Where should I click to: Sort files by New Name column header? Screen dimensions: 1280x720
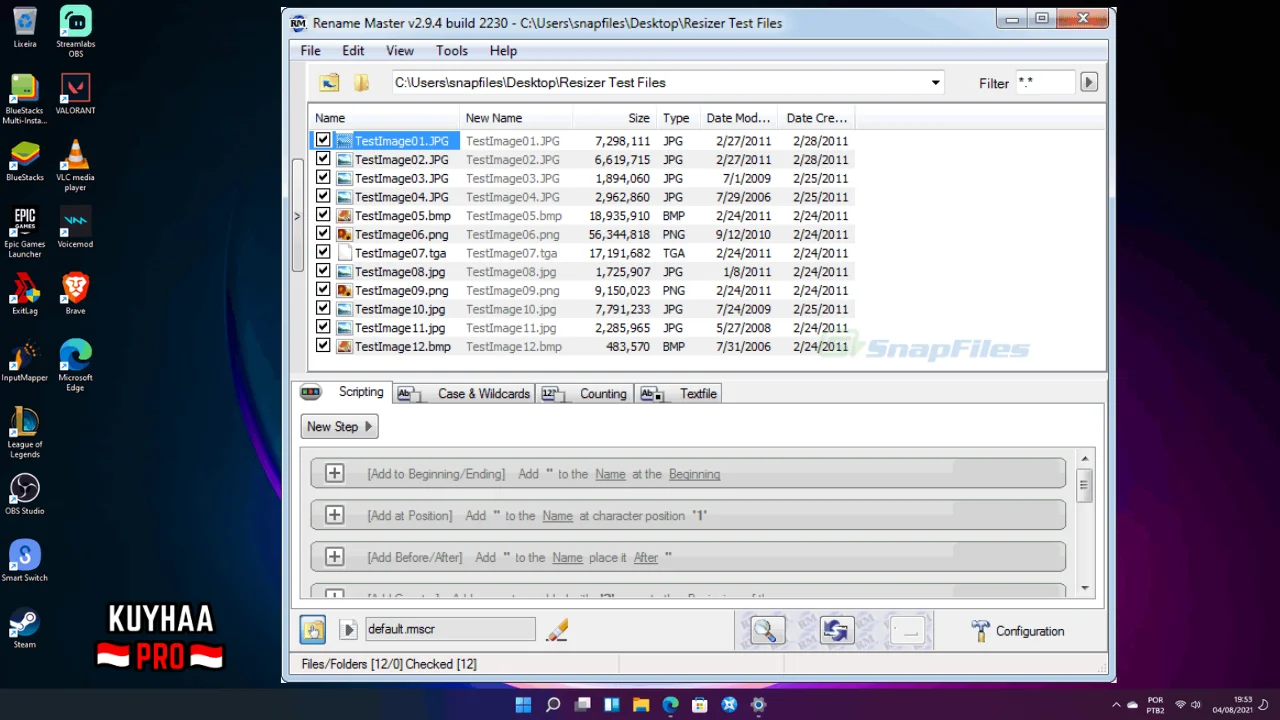tap(516, 118)
